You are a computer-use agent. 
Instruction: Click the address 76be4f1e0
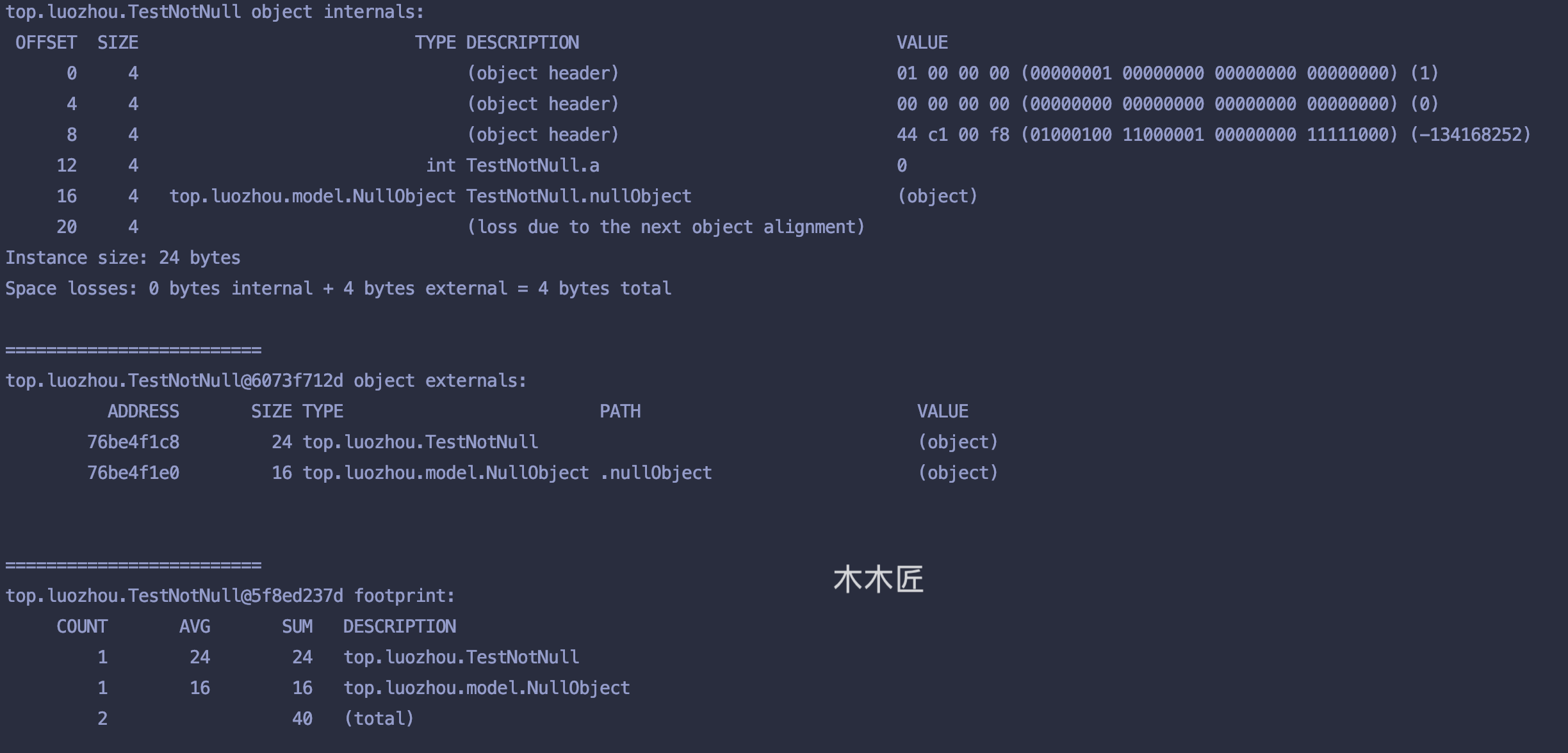133,473
